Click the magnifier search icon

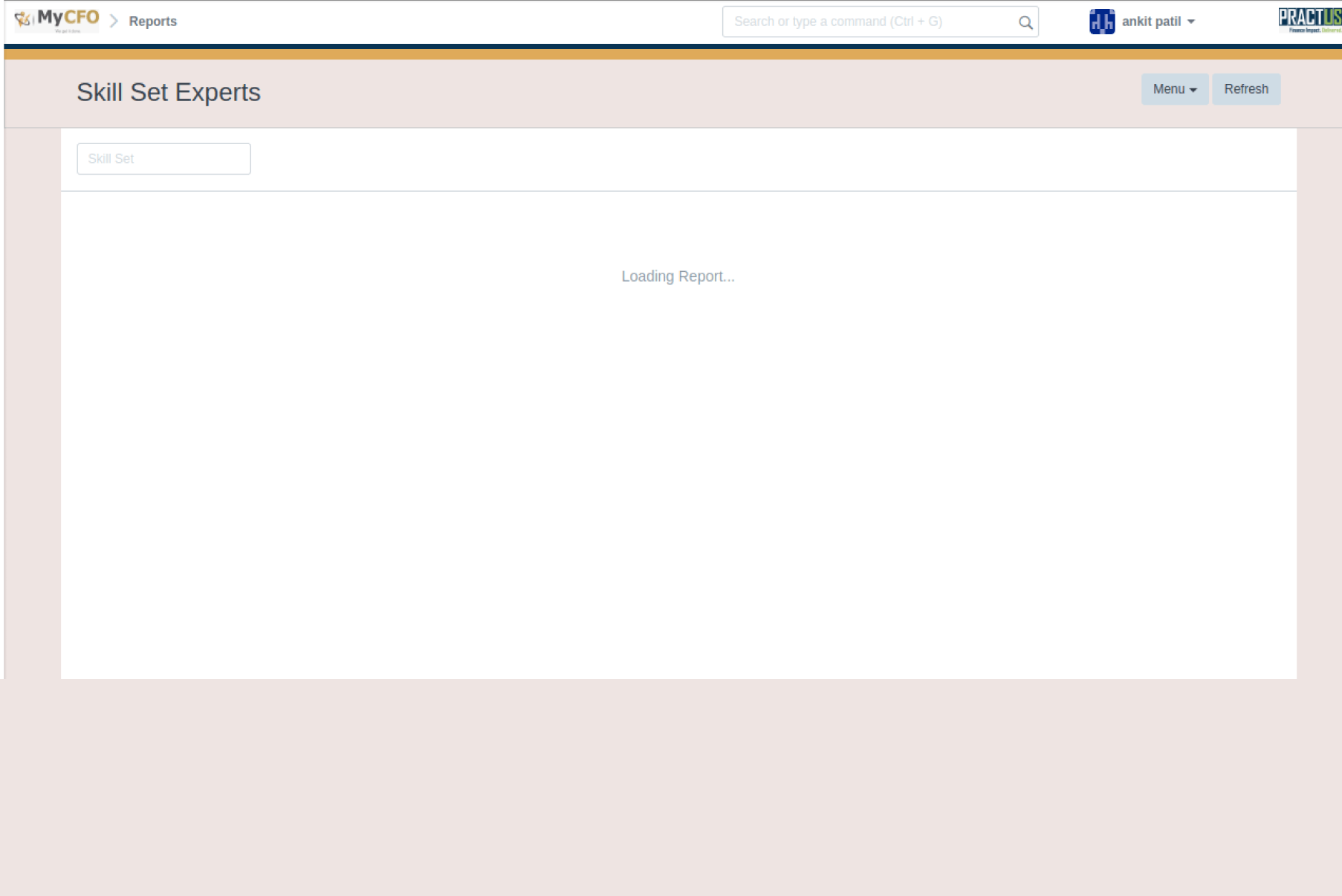point(1025,22)
